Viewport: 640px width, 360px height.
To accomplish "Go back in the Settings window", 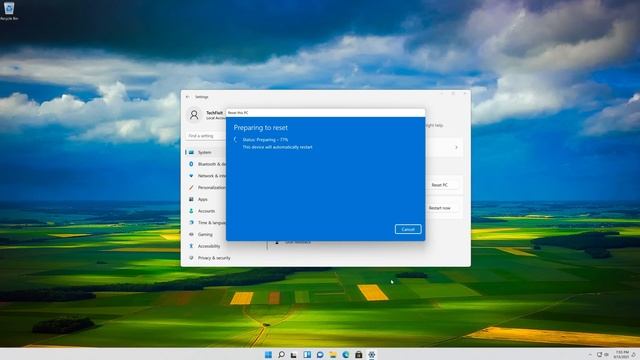I will pos(187,97).
